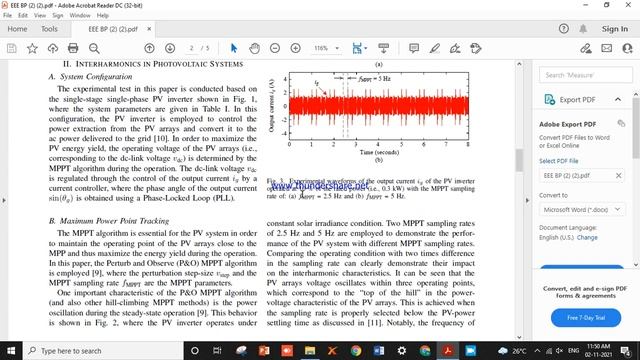Open the Windows Start menu
The image size is (640, 360).
(x=11, y=351)
